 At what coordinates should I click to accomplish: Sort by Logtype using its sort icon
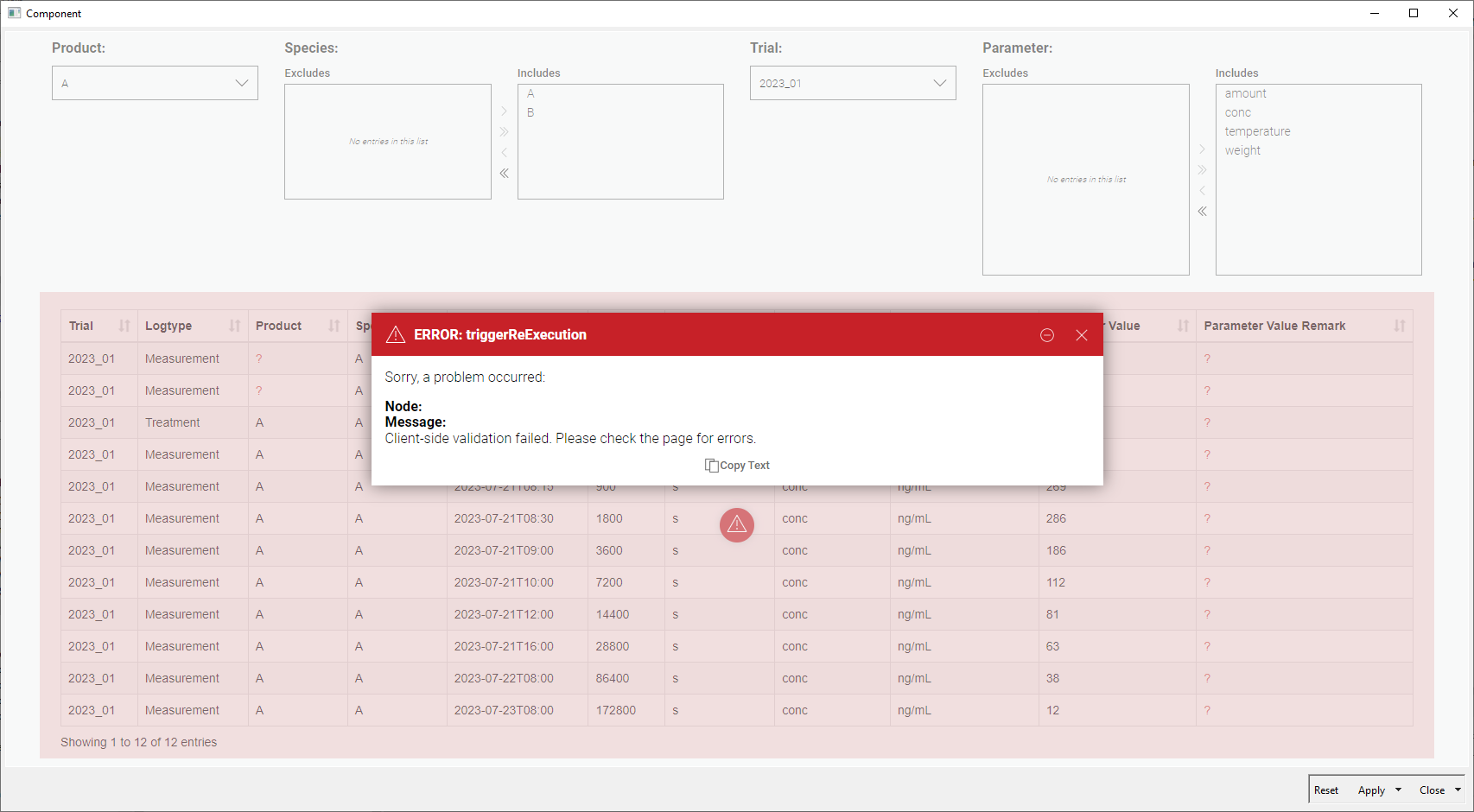coord(234,326)
